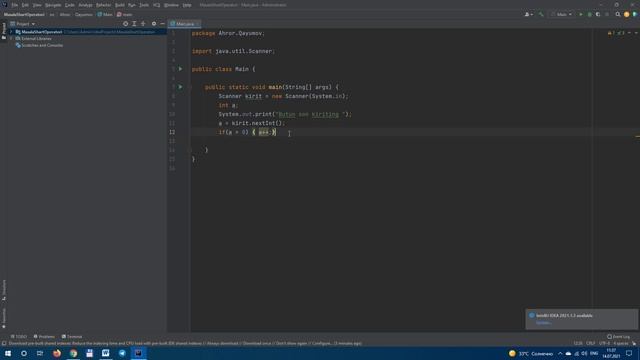Expand the MasalaShartOperatori project node

tap(11, 32)
